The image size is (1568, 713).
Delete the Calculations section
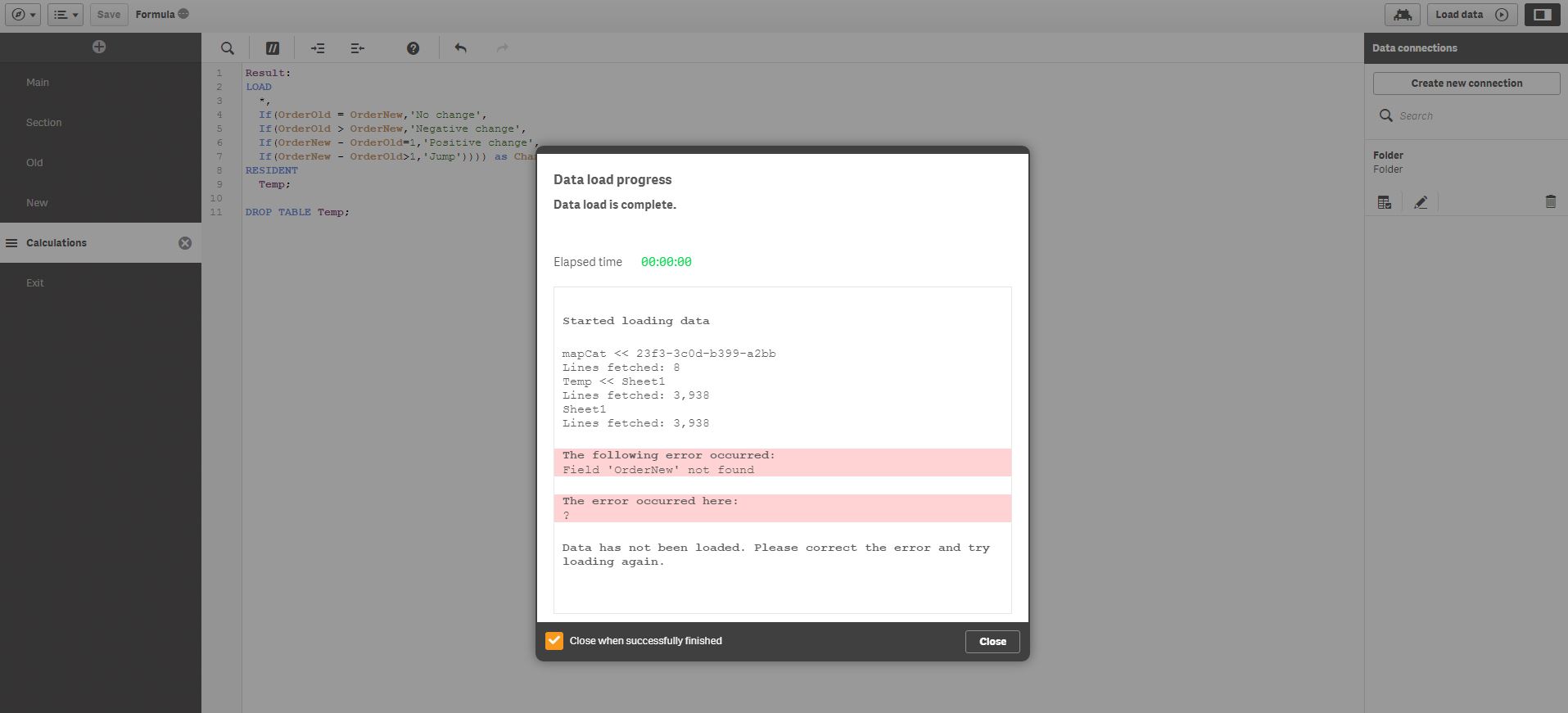pos(185,243)
